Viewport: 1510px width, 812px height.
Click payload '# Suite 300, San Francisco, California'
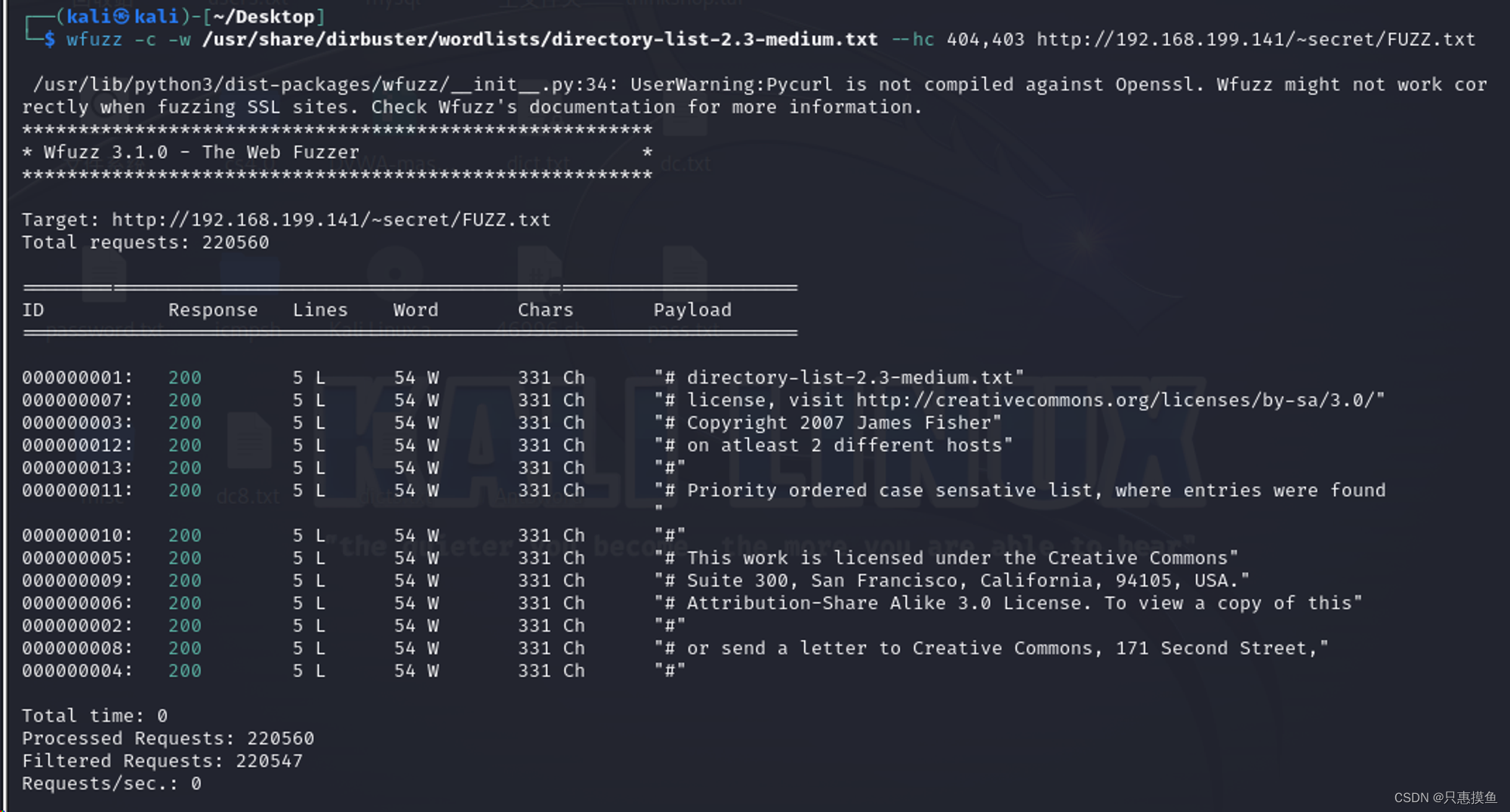[x=951, y=581]
